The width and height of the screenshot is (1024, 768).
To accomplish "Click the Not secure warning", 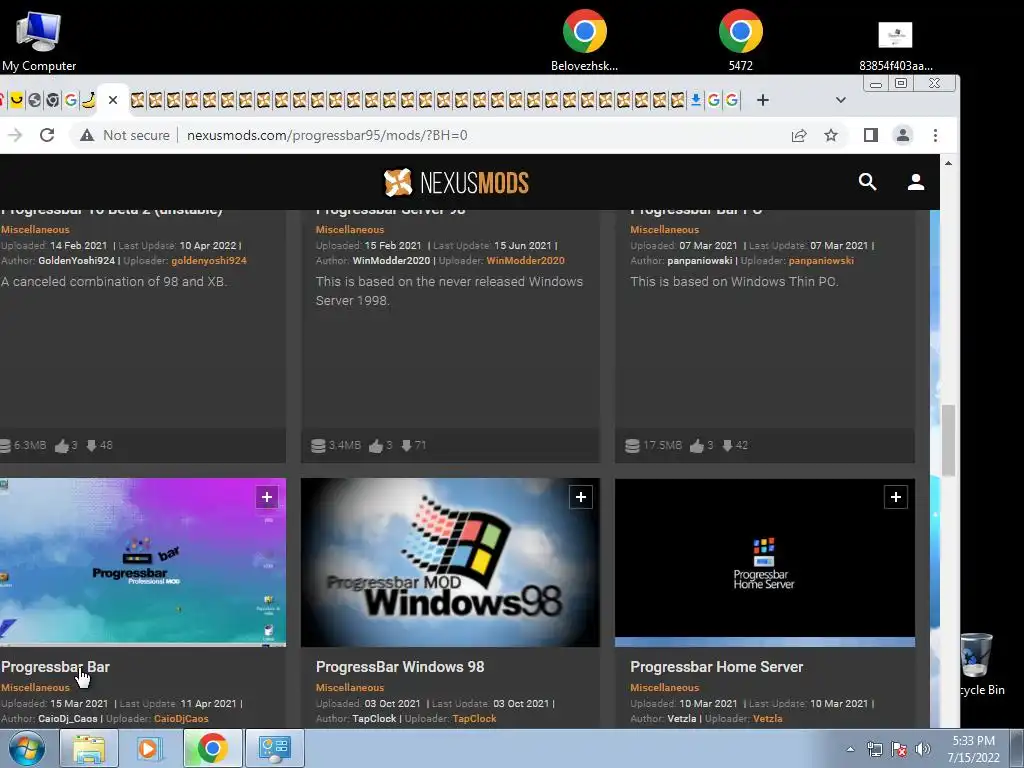I will (x=124, y=135).
